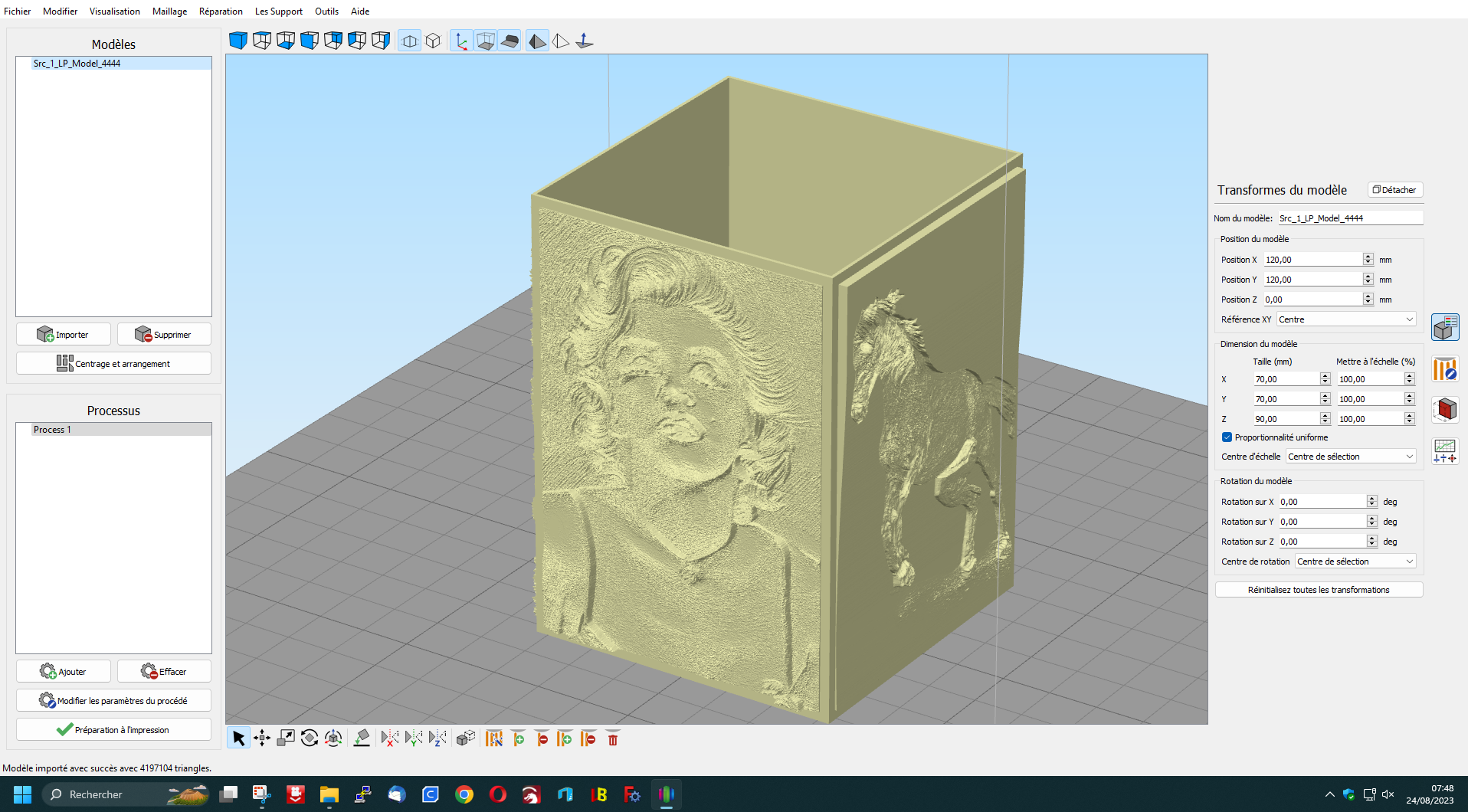The width and height of the screenshot is (1468, 812).
Task: Open the Référence XY dropdown
Action: pyautogui.click(x=1346, y=319)
